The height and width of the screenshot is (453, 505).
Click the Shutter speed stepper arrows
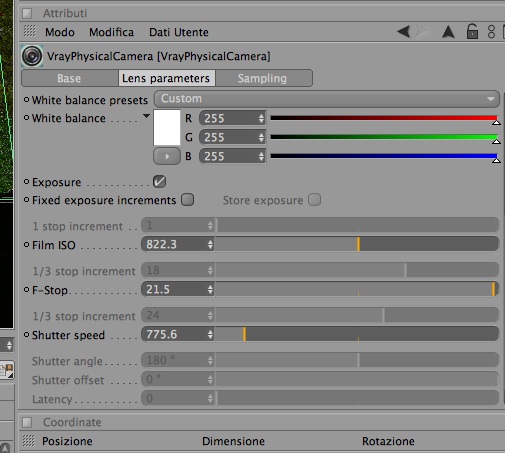click(x=210, y=334)
